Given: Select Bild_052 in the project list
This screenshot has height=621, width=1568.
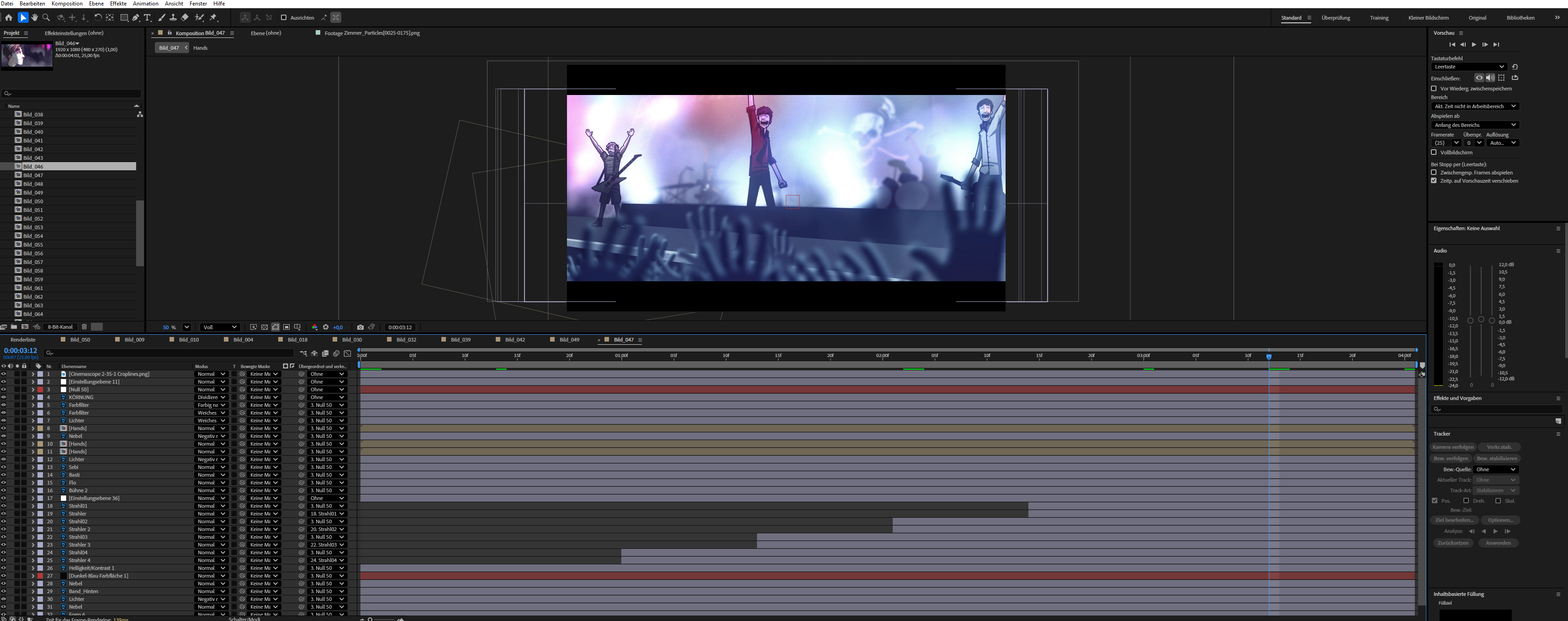Looking at the screenshot, I should (33, 218).
